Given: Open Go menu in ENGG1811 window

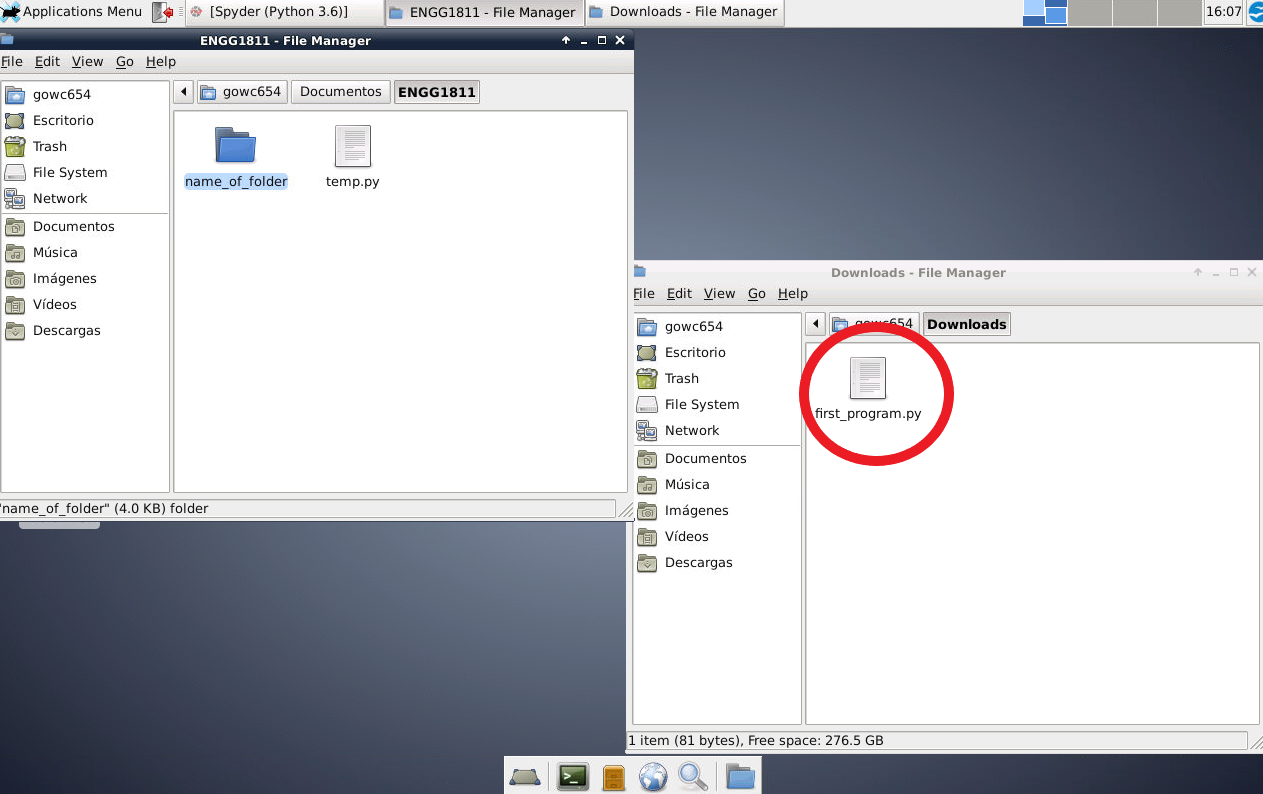Looking at the screenshot, I should [x=124, y=61].
